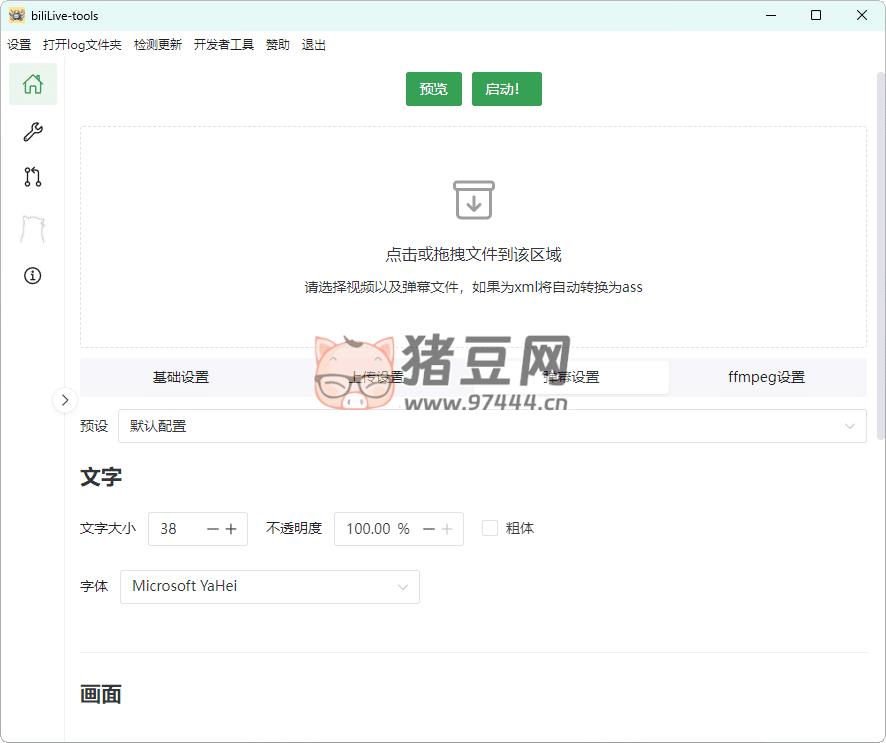Viewport: 886px width, 743px height.
Task: Enable the 粗体 bold checkbox
Action: click(x=490, y=528)
